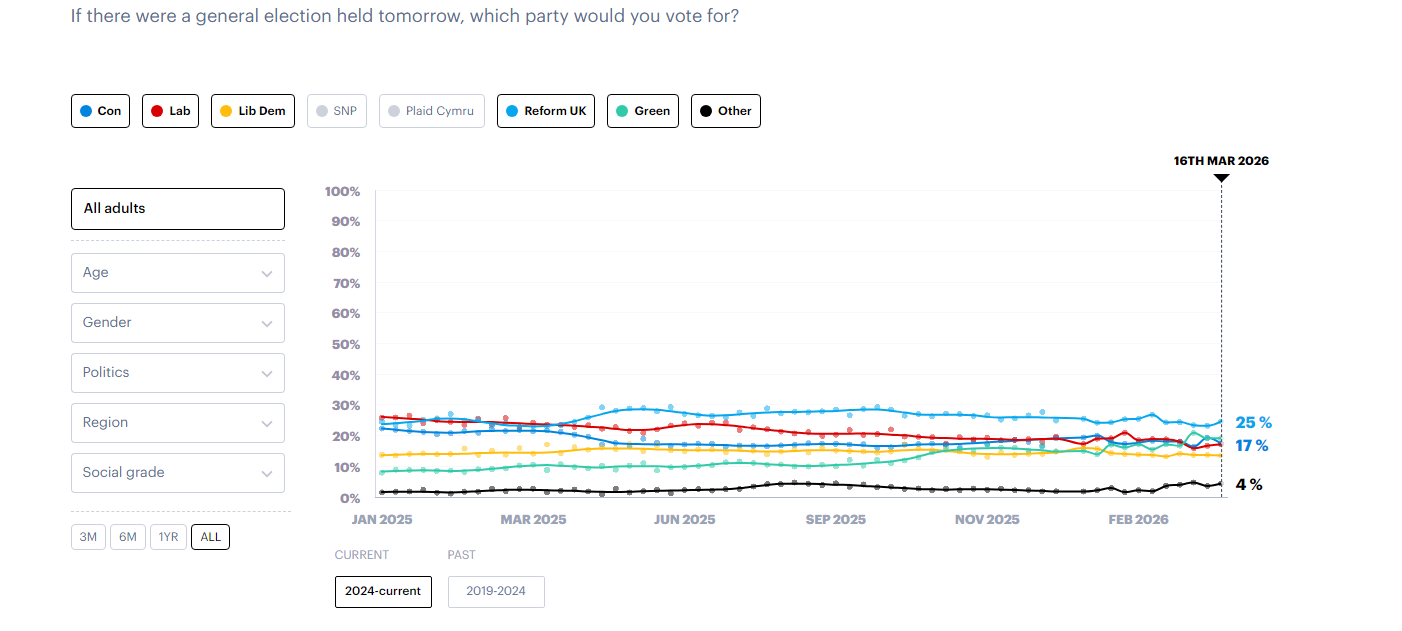
Task: Switch to the 2019-2024 period tab
Action: pos(496,591)
